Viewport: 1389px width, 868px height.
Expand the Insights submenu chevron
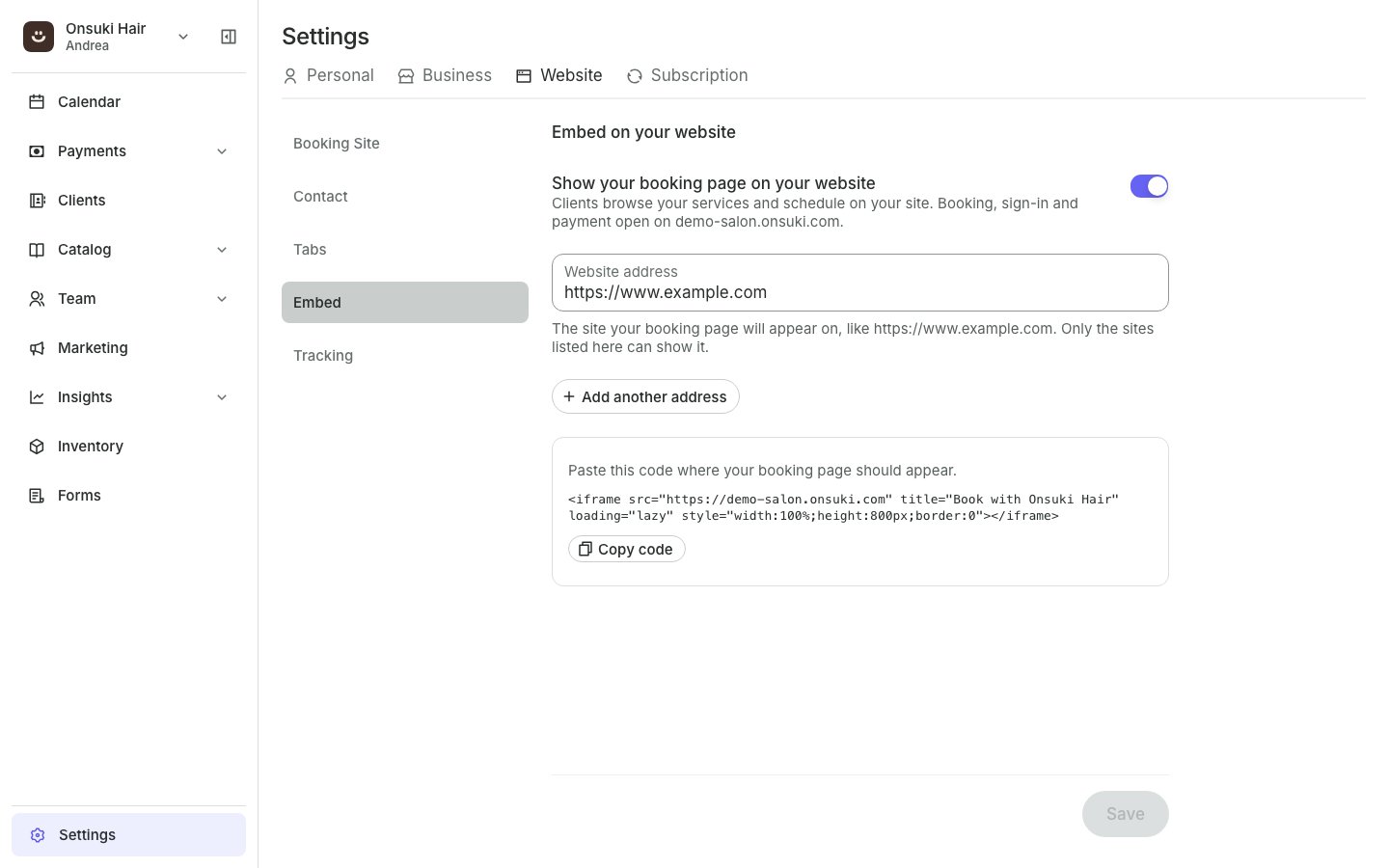coord(222,397)
